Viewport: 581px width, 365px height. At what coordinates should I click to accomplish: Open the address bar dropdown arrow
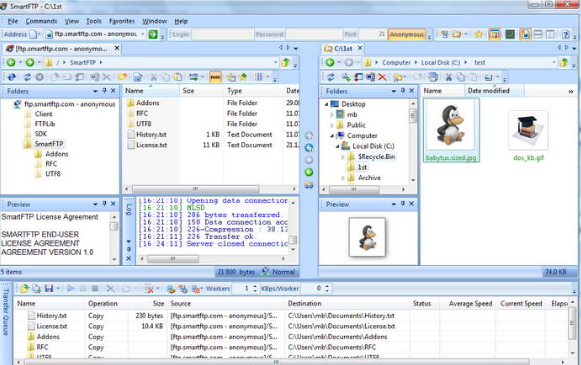[x=143, y=34]
